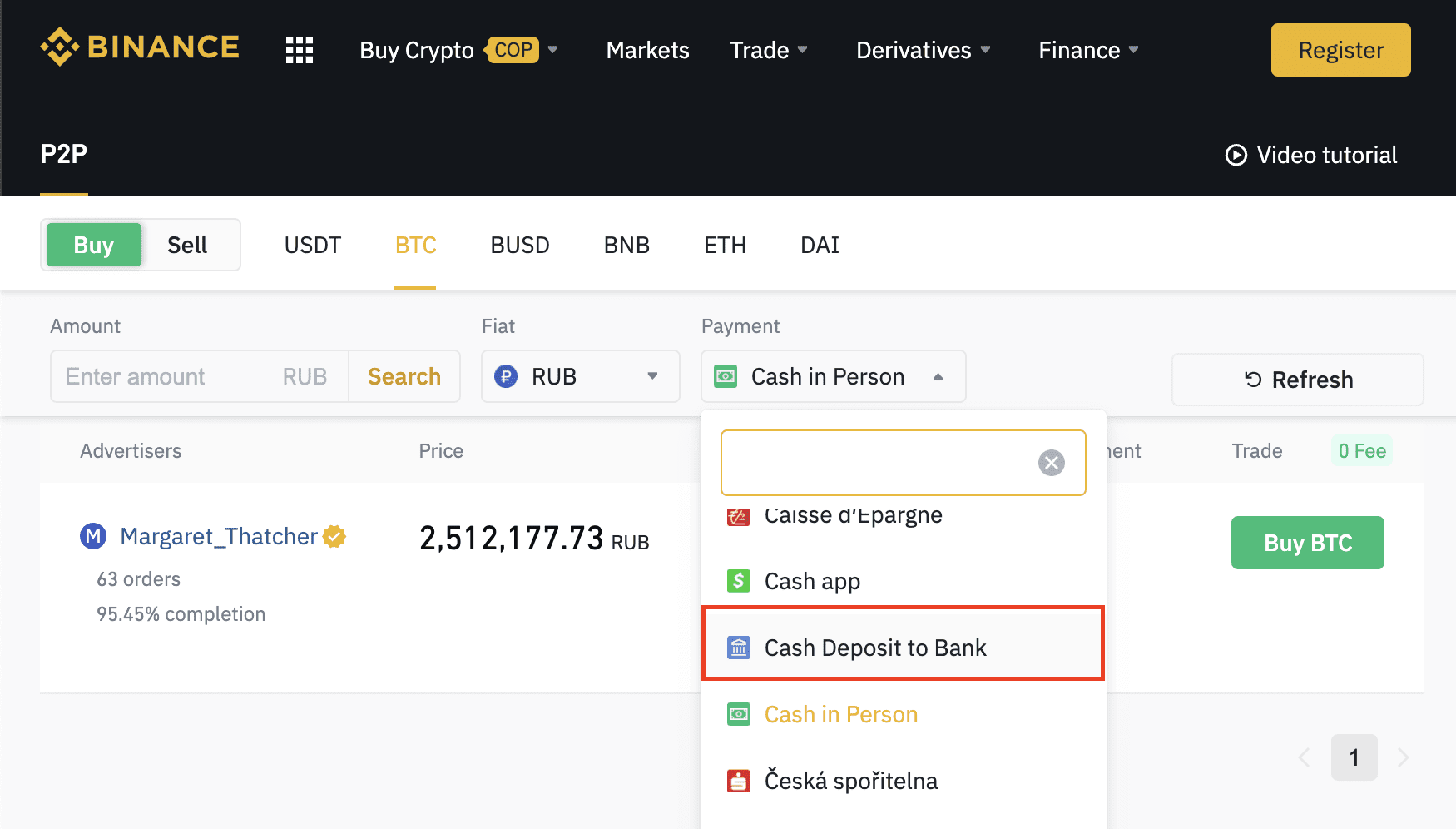Switch to the Buy toggle

94,245
